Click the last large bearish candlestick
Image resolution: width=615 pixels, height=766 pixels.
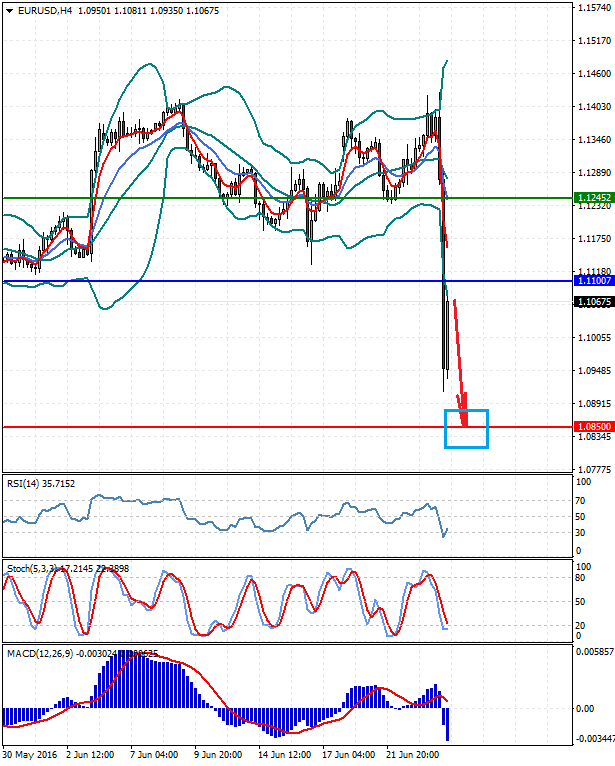[445, 330]
